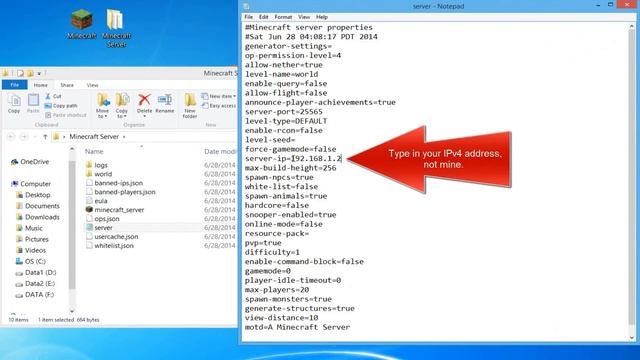The width and height of the screenshot is (640, 360).
Task: Click the server-port=25565 line
Action: tap(284, 111)
